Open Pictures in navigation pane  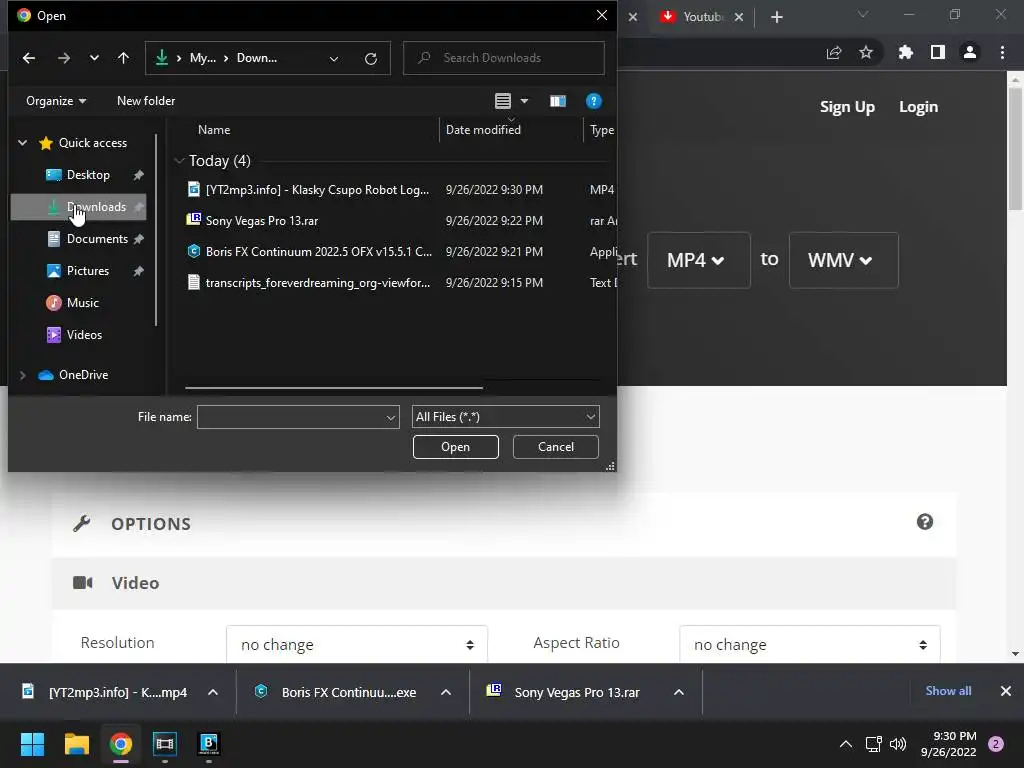(88, 271)
